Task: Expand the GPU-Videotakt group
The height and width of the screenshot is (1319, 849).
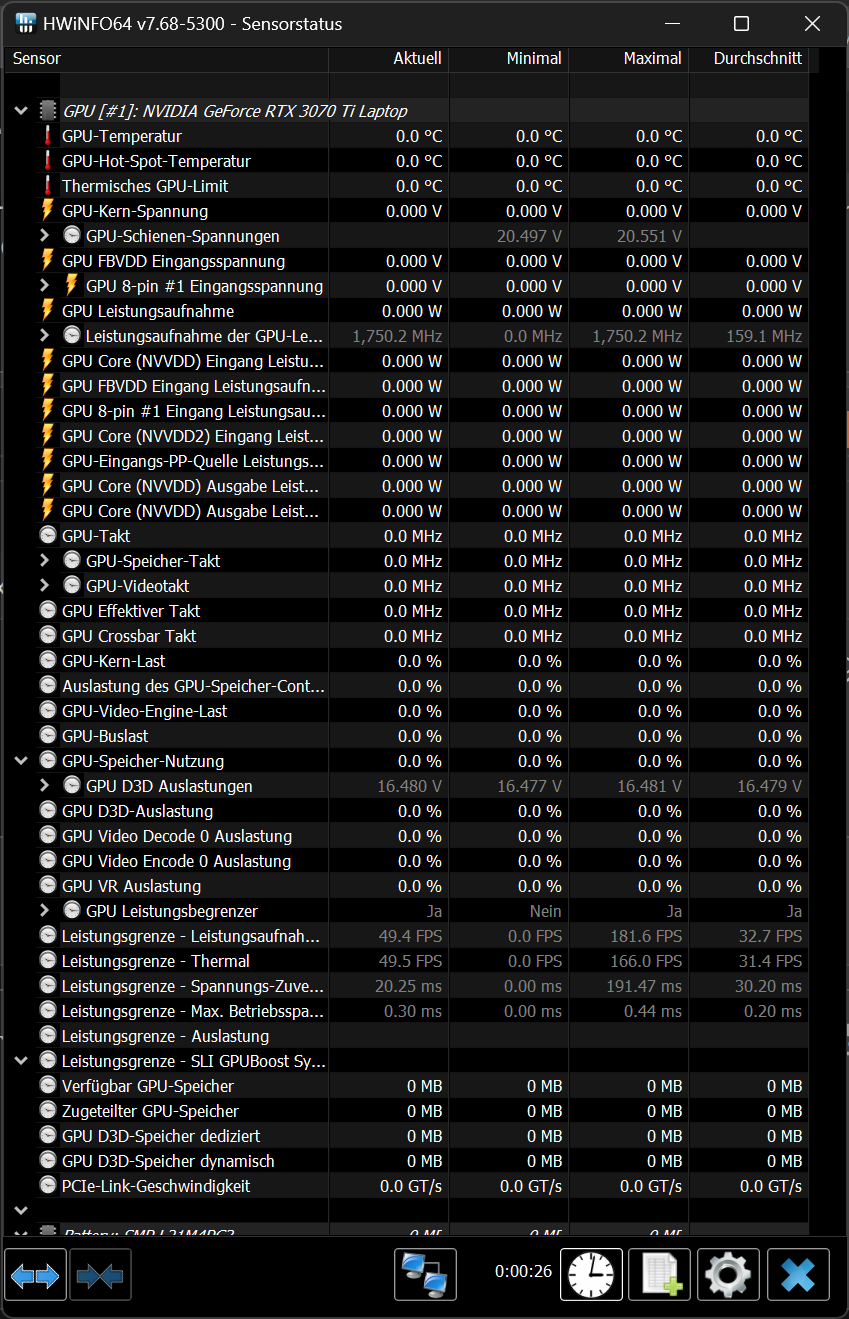Action: (44, 586)
